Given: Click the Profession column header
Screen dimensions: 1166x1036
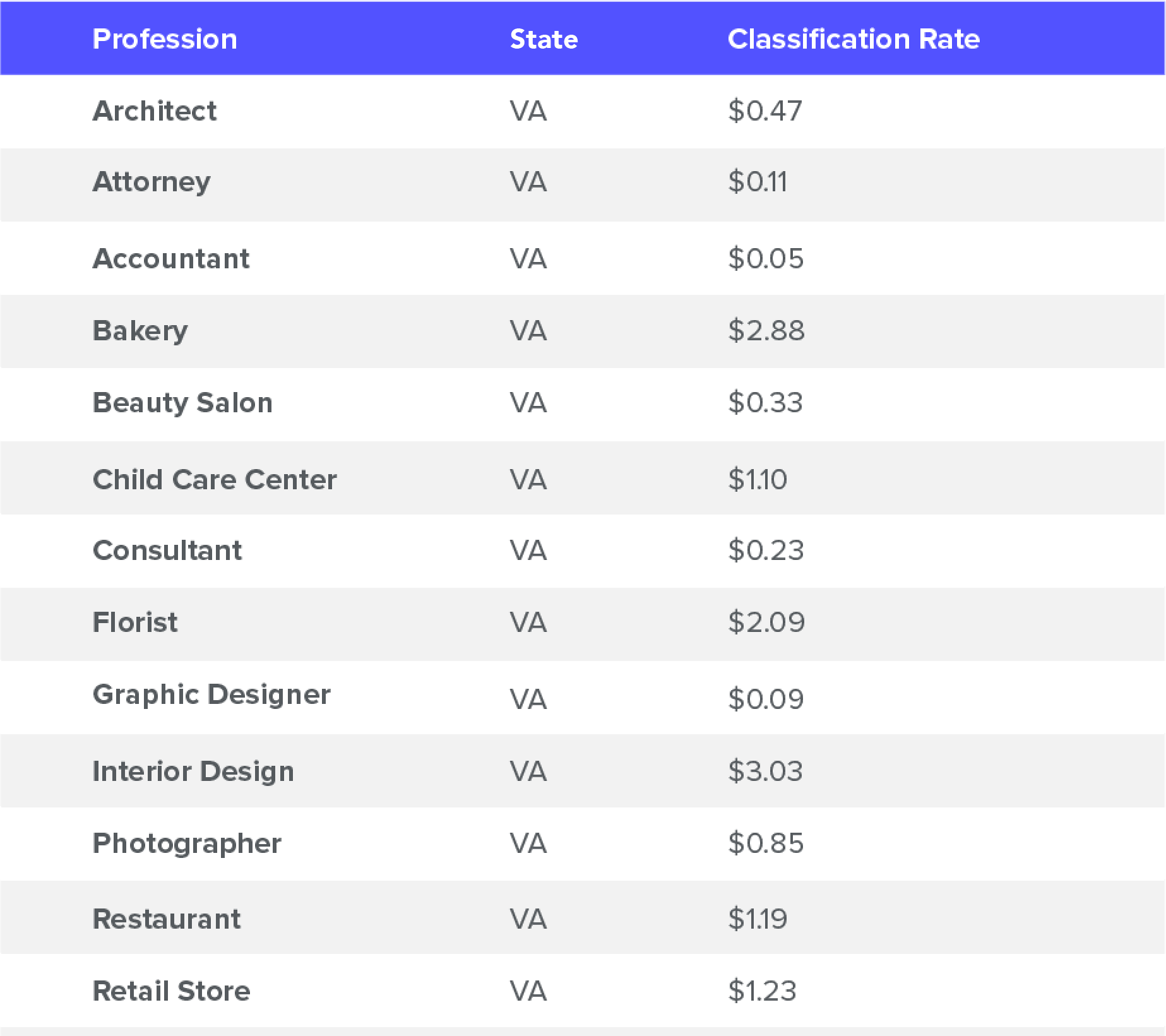Looking at the screenshot, I should click(165, 39).
